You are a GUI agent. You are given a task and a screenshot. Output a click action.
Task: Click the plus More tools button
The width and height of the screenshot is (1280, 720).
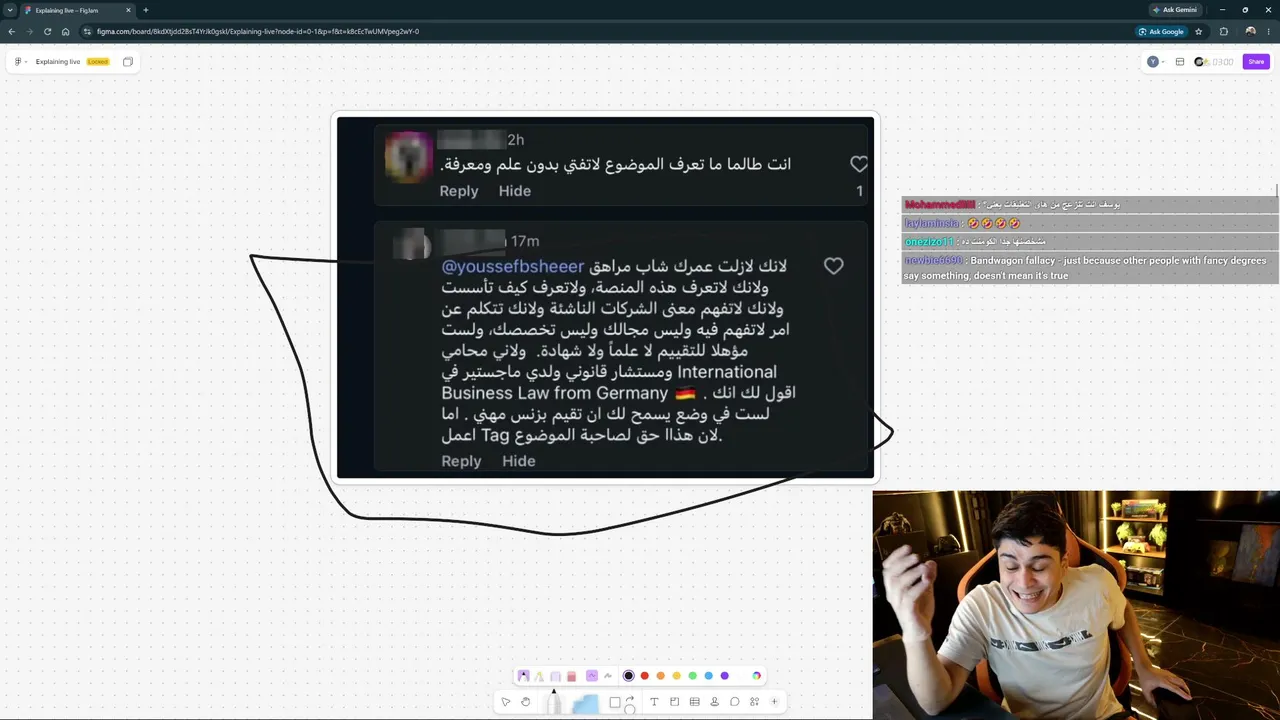(x=774, y=702)
